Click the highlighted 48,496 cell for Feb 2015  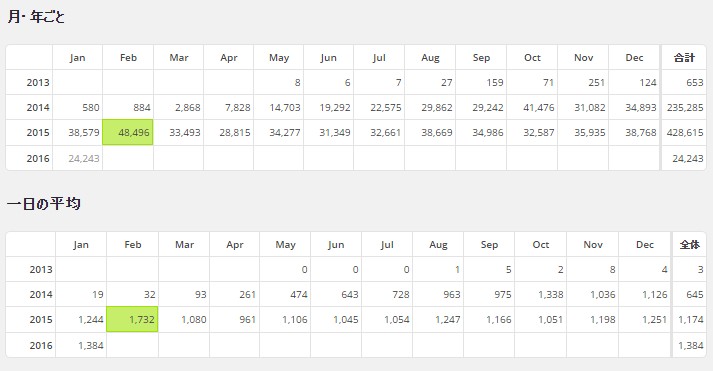(x=128, y=132)
